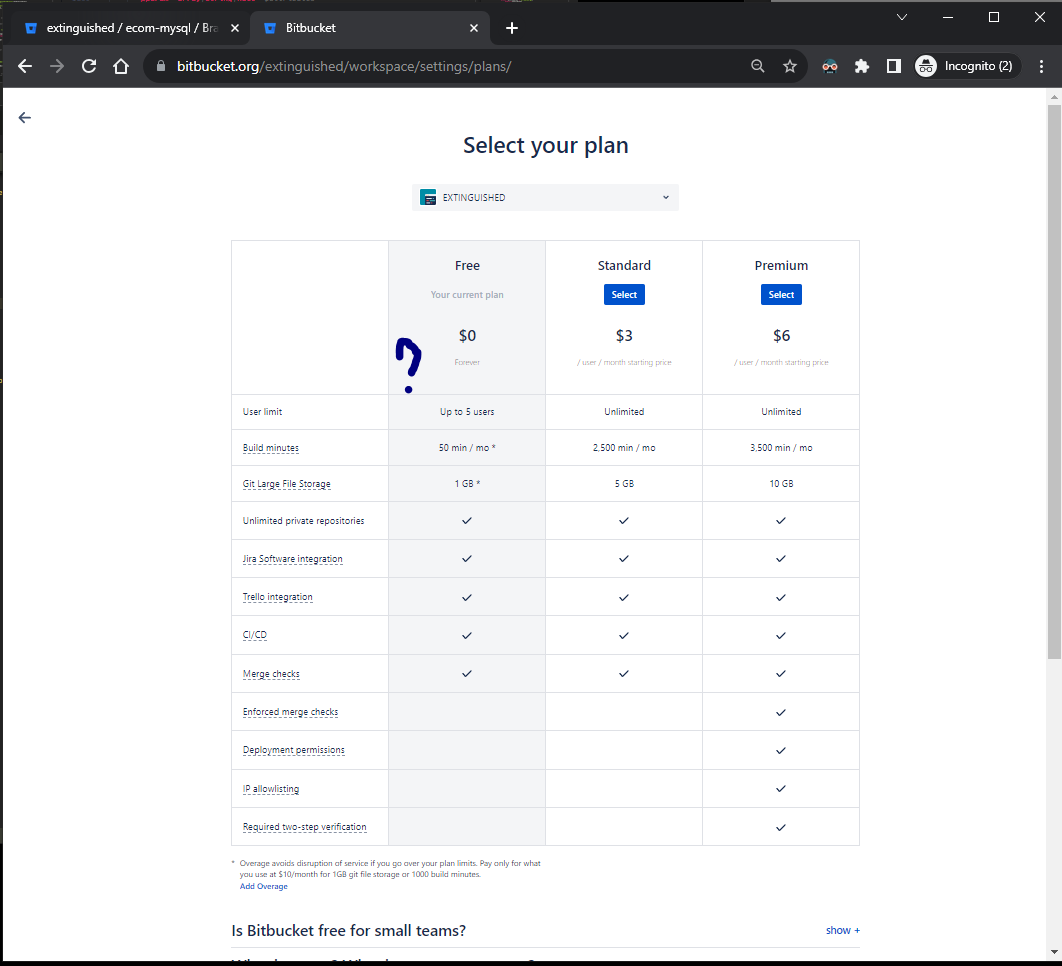Click the Enforced merge checks label
The width and height of the screenshot is (1062, 966).
(291, 712)
